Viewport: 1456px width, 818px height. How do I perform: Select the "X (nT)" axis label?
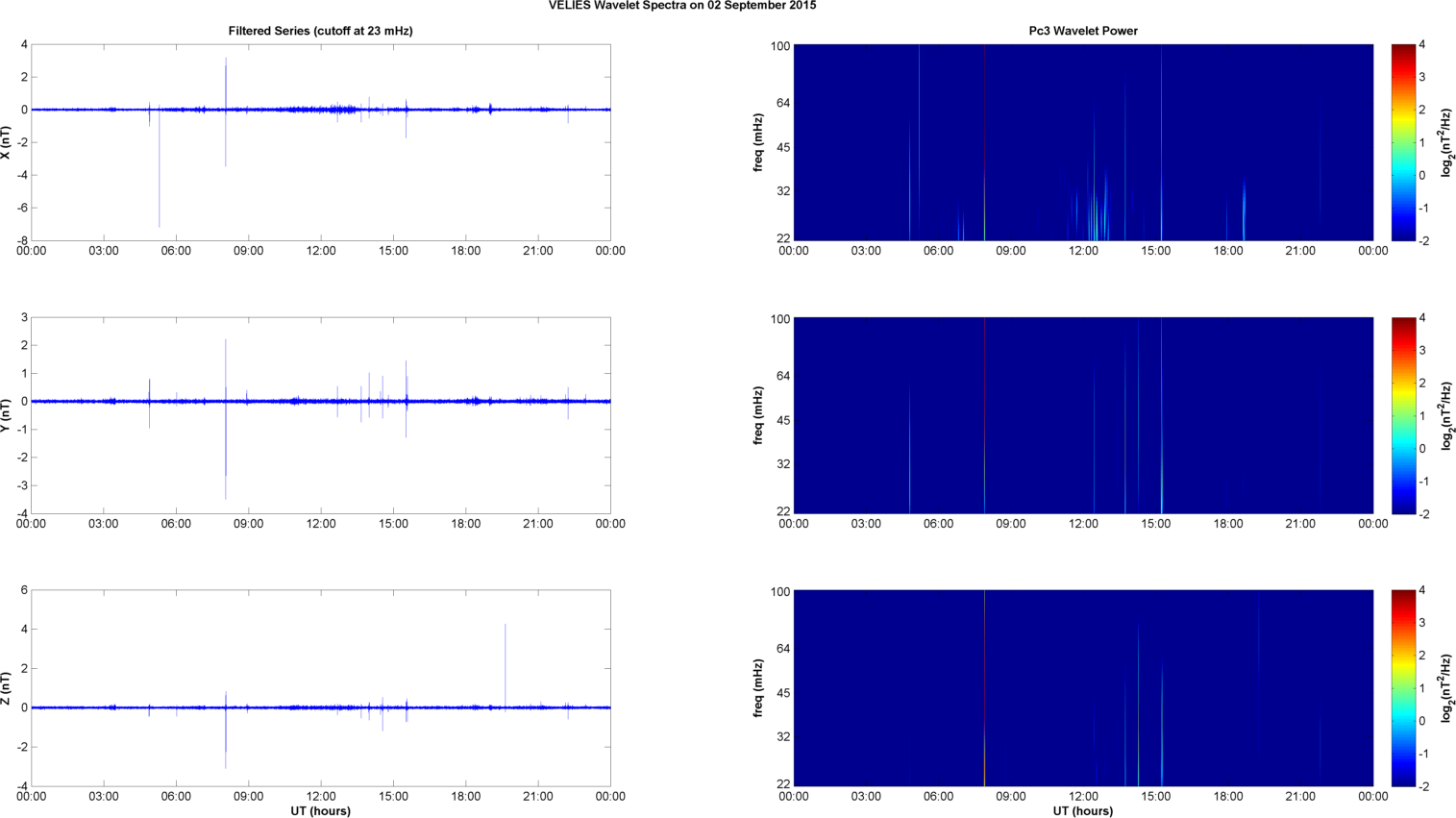pyautogui.click(x=6, y=142)
